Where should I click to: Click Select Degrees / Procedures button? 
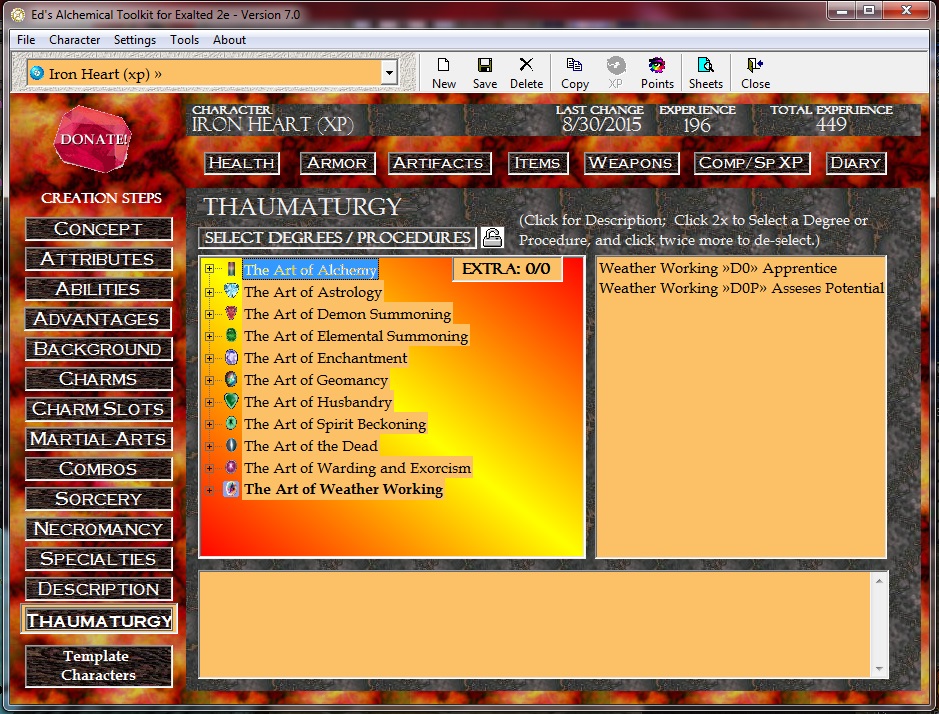(x=337, y=238)
